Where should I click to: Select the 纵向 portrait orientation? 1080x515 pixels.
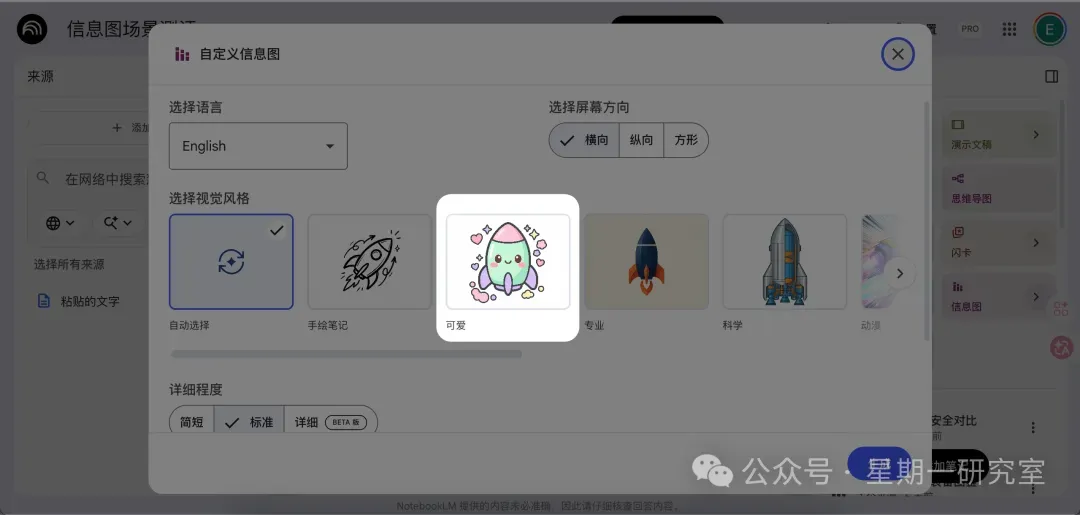pyautogui.click(x=641, y=140)
